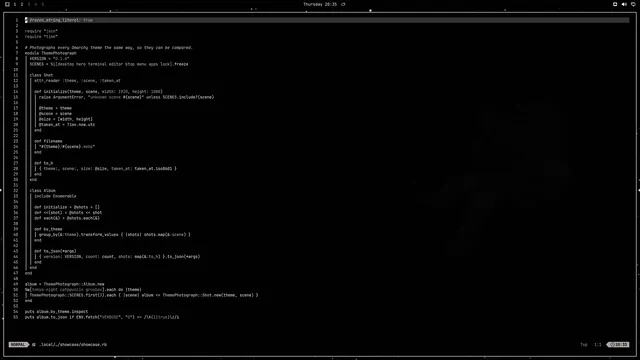
Task: Click the def filename line
Action: [x=48, y=141]
